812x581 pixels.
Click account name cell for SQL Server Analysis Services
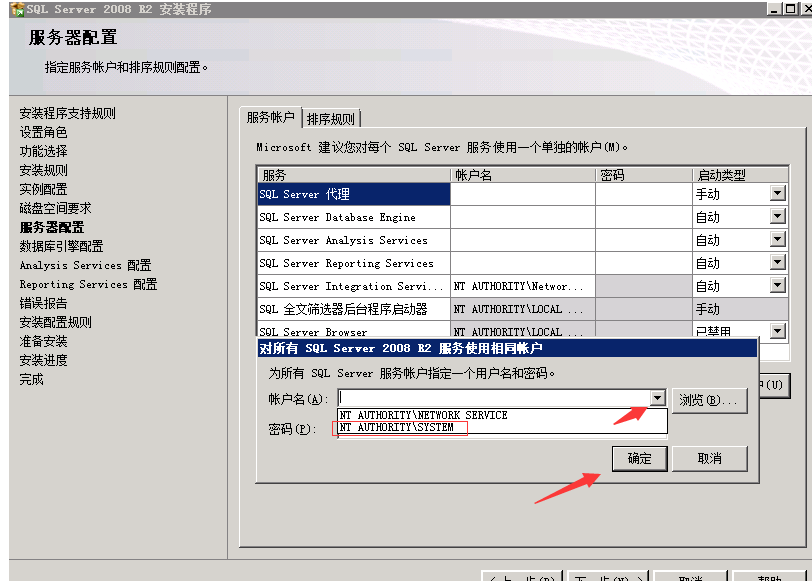coord(523,240)
